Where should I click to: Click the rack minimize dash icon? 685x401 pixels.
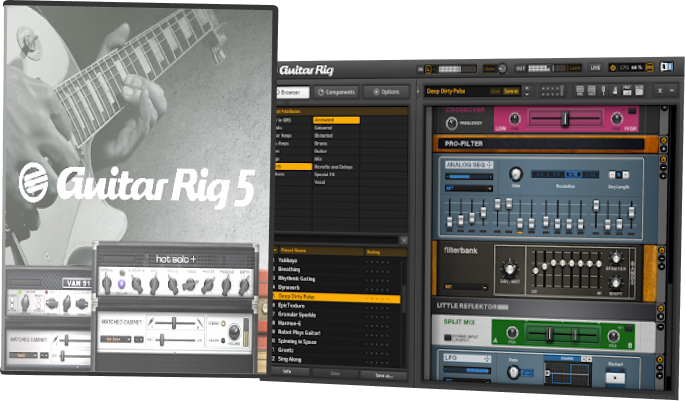pos(672,90)
